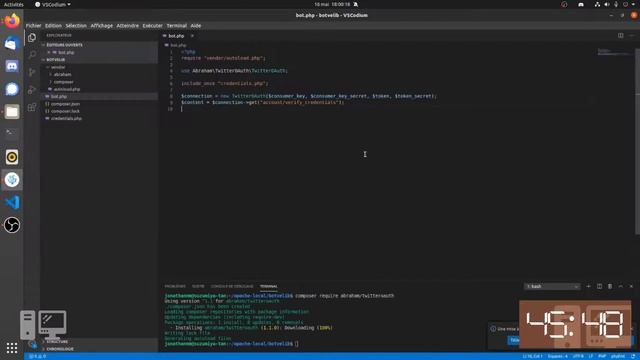This screenshot has width=640, height=360.
Task: Show applications grid in the dock
Action: point(12,348)
